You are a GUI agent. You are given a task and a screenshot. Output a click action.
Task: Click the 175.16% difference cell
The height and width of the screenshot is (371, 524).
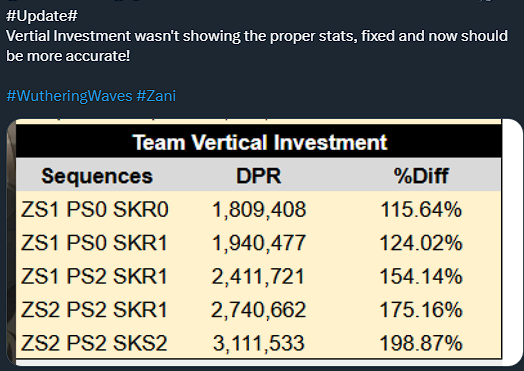point(421,310)
